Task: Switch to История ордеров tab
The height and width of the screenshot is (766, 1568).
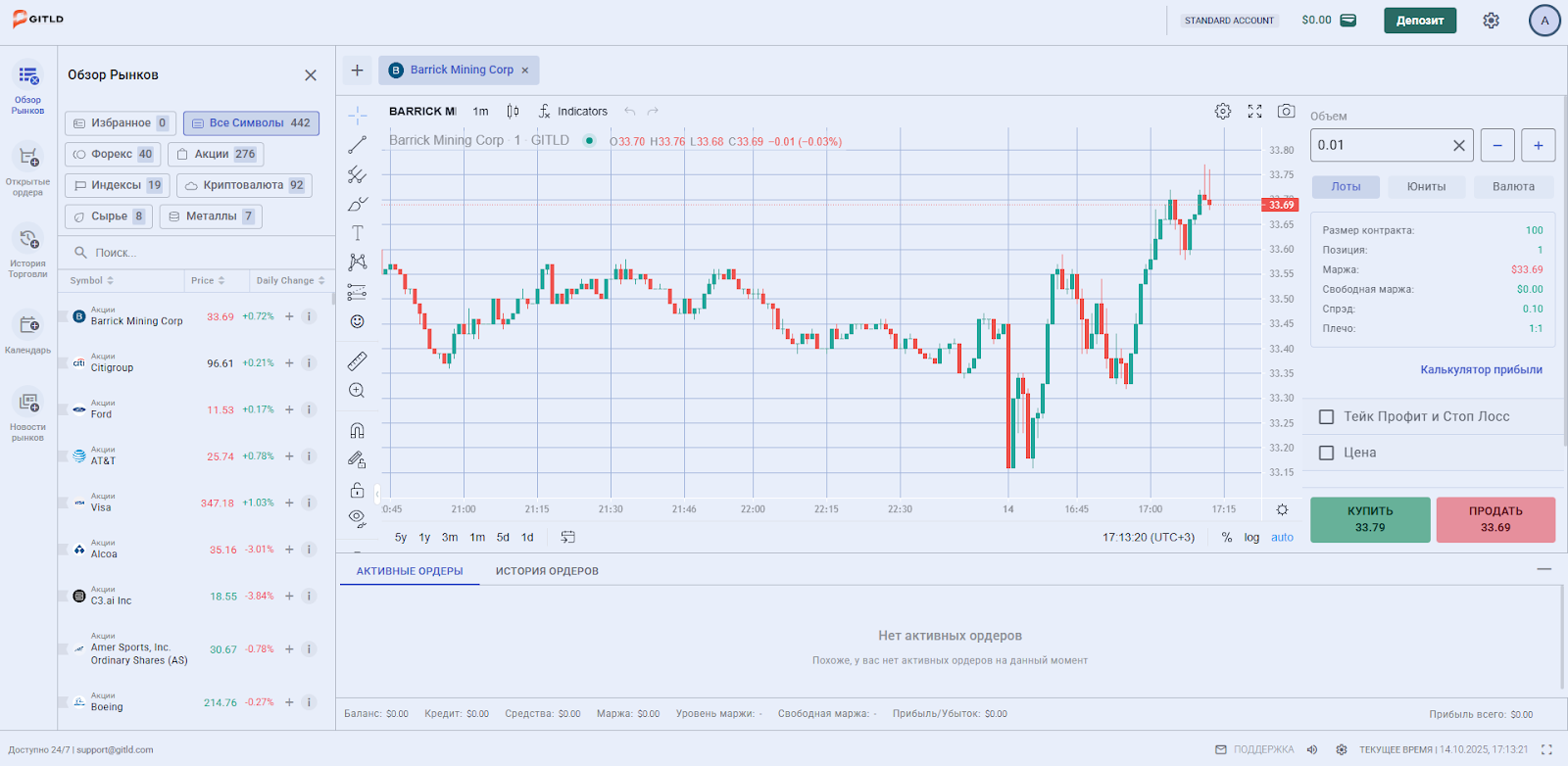Action: pyautogui.click(x=547, y=571)
